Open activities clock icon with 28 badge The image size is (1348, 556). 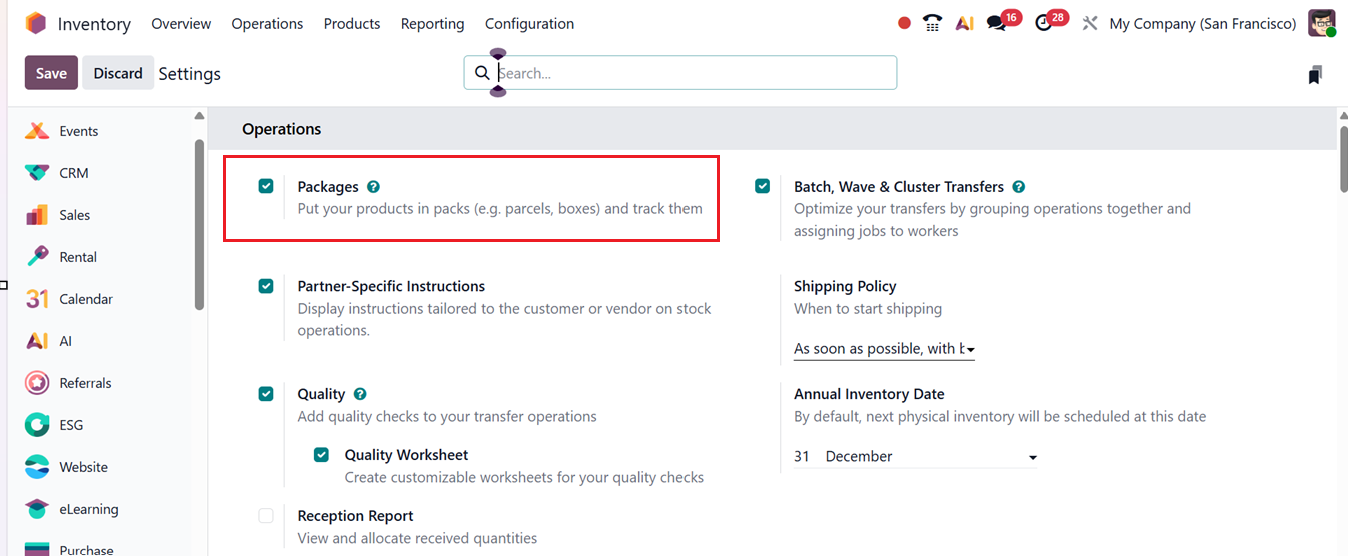(1044, 23)
